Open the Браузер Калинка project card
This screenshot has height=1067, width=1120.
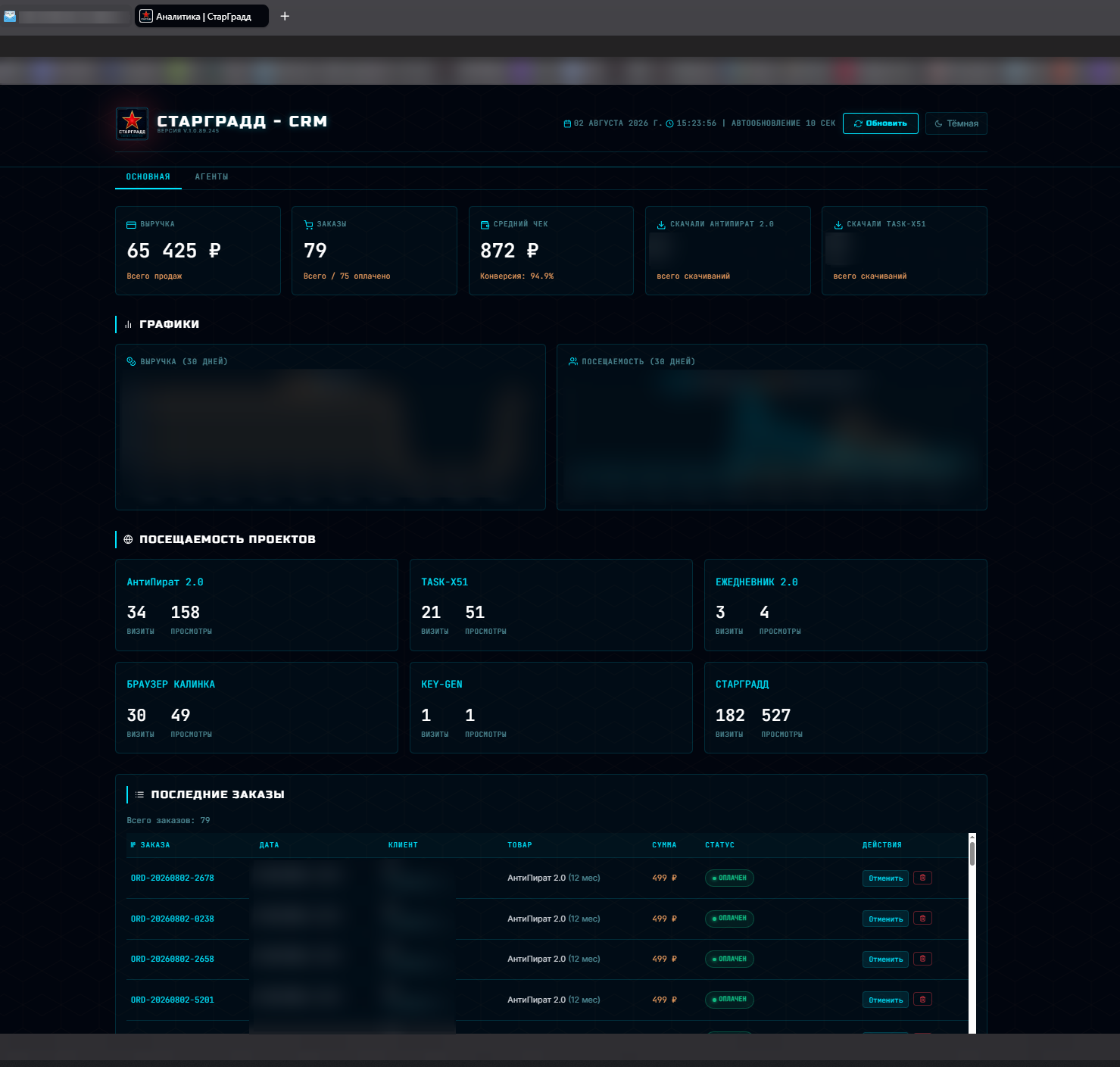[257, 708]
